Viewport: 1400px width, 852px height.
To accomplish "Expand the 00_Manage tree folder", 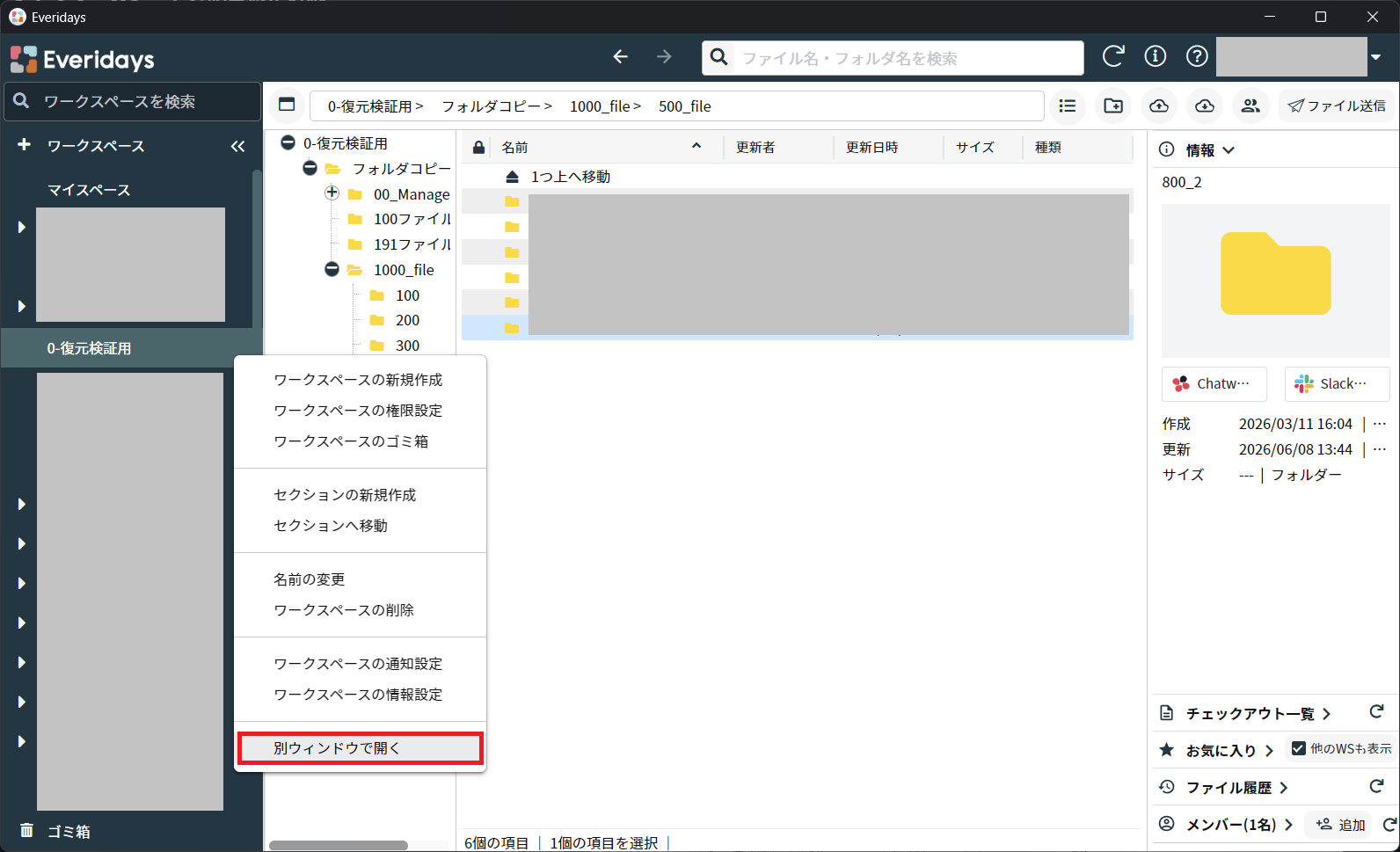I will point(332,193).
